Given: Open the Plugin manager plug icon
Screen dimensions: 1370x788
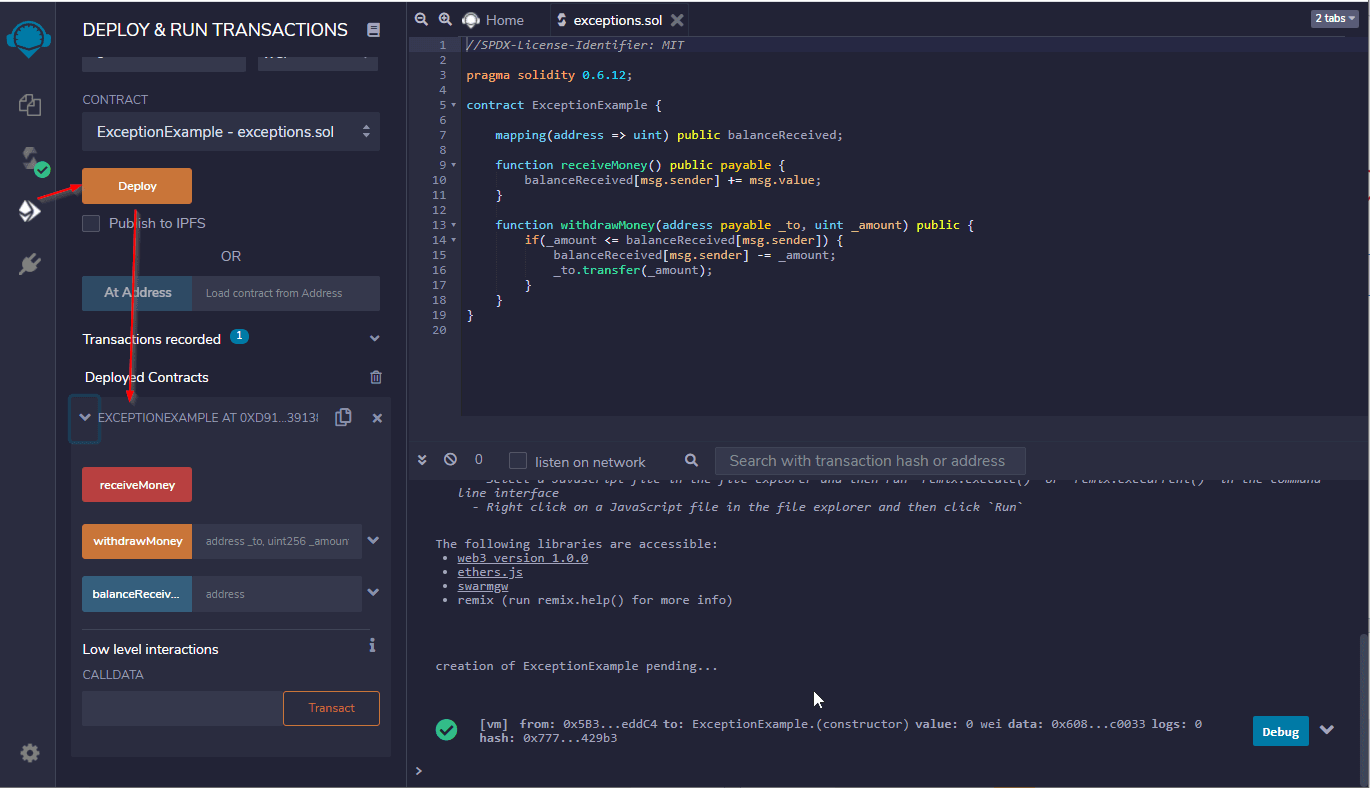Looking at the screenshot, I should pos(29,264).
